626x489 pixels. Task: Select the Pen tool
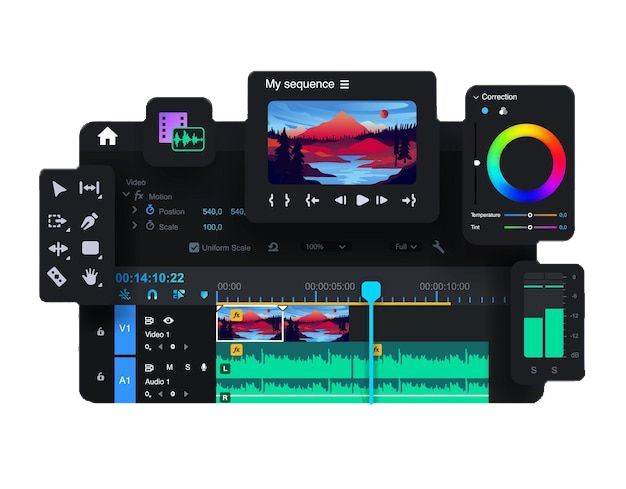pos(90,220)
